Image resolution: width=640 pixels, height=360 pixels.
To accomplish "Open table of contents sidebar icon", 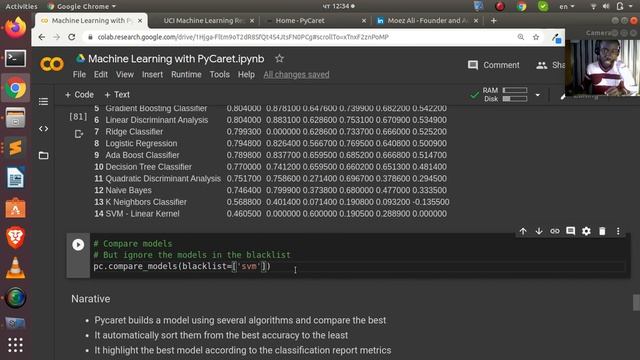I will coord(43,101).
